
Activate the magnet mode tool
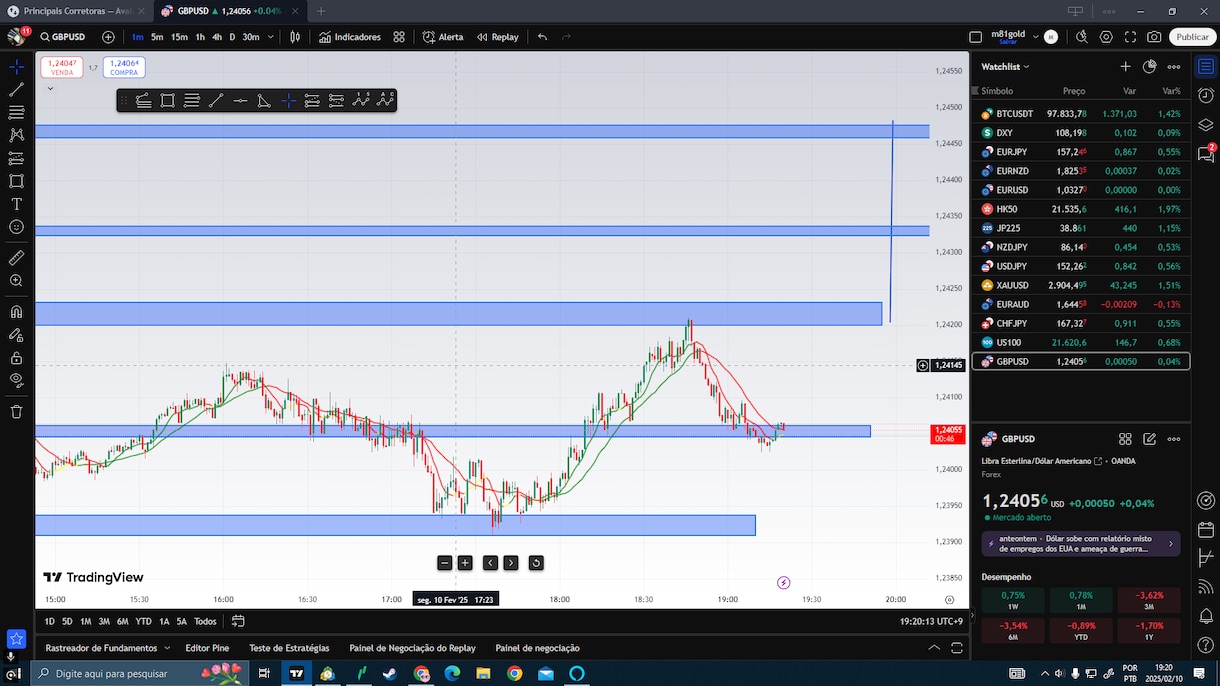point(16,312)
